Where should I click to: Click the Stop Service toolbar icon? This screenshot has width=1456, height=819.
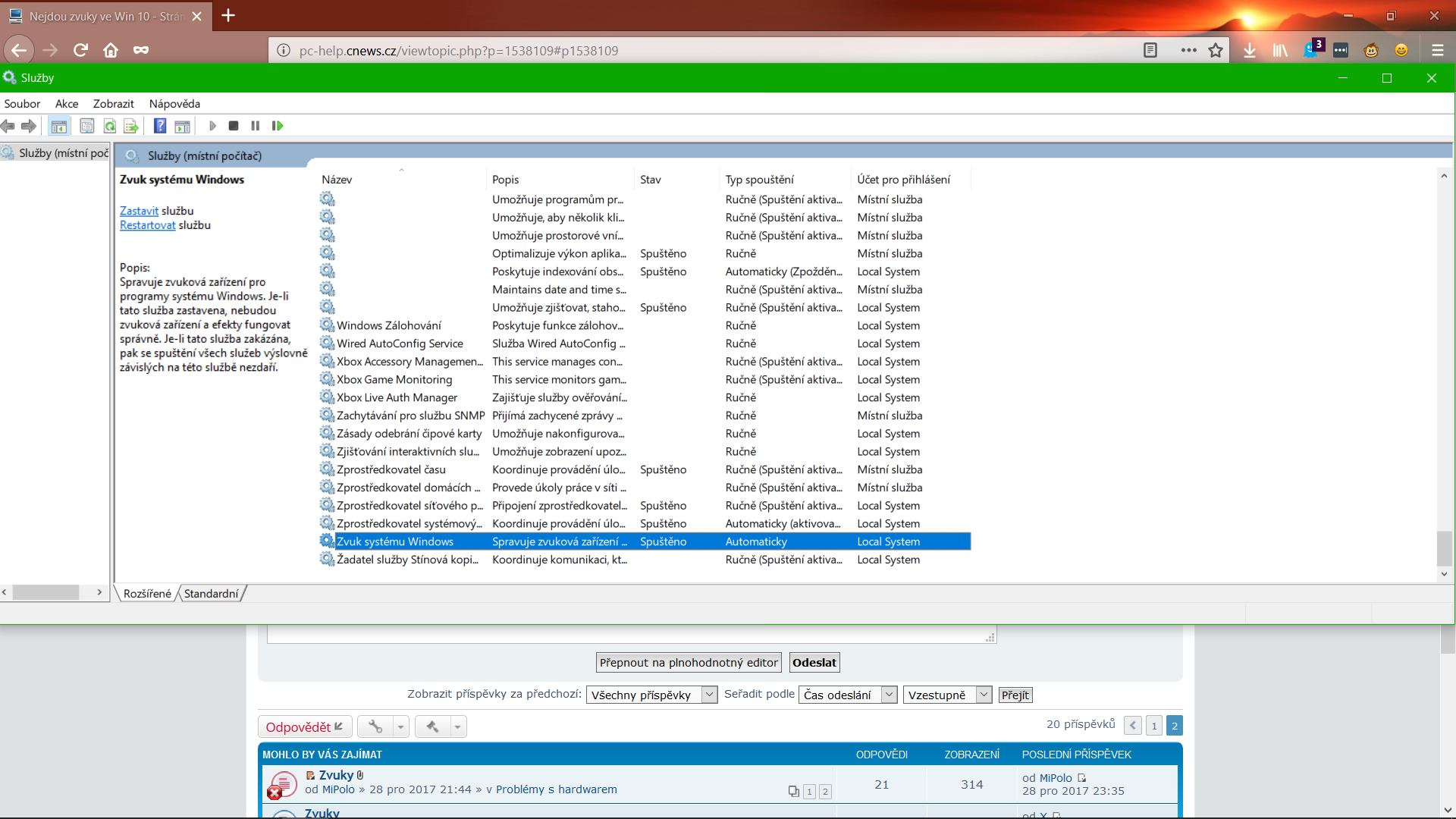234,126
